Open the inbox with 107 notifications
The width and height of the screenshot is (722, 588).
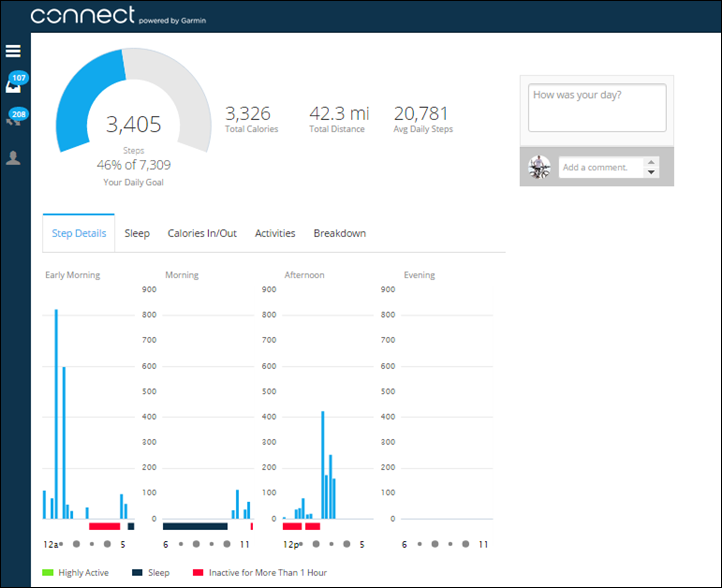(14, 85)
